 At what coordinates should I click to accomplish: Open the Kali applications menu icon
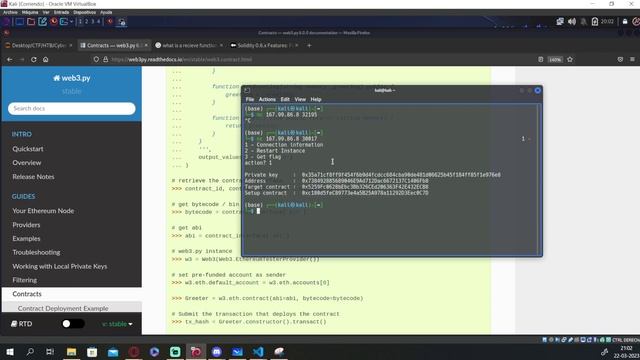(7, 22)
